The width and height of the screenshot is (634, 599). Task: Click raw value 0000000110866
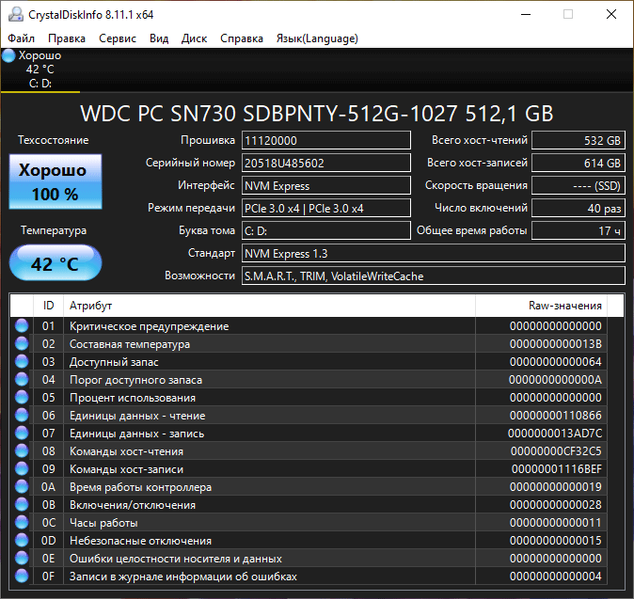[556, 415]
